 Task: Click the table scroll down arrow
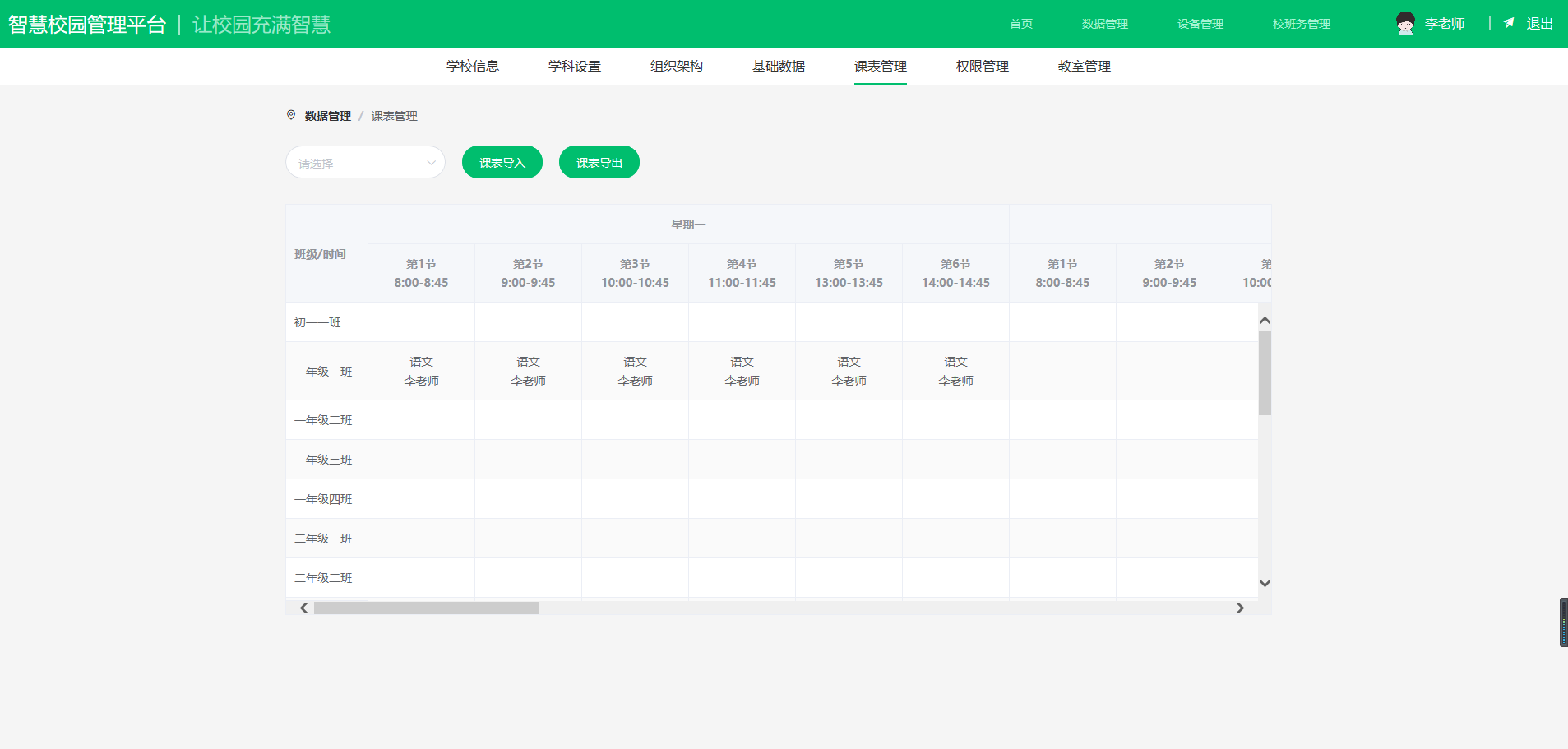tap(1265, 584)
